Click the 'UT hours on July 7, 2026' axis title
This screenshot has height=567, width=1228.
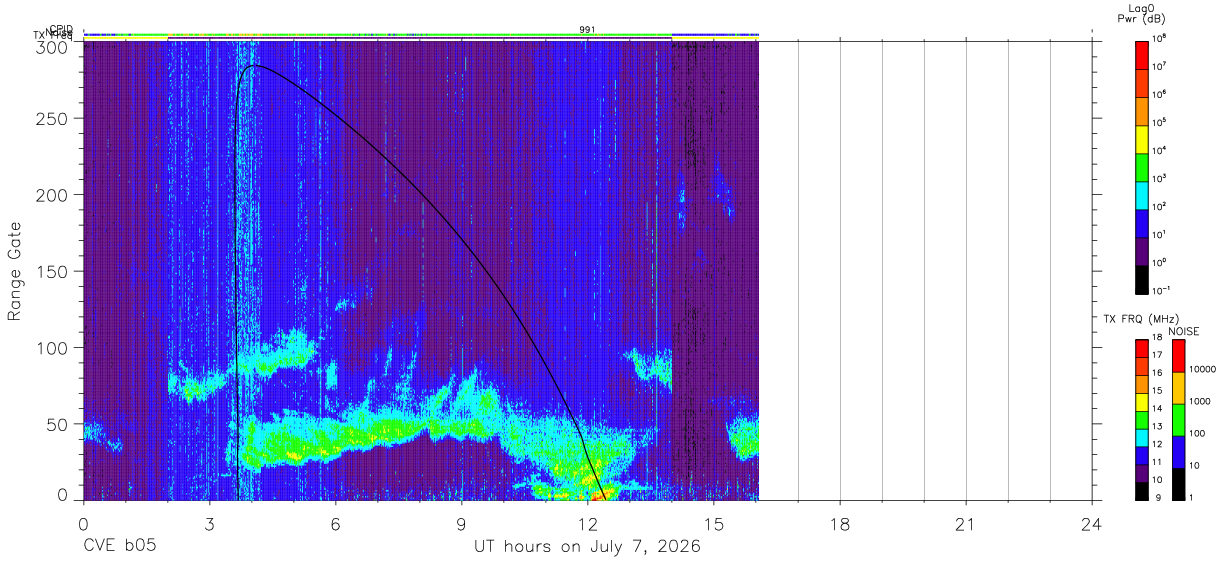point(587,547)
